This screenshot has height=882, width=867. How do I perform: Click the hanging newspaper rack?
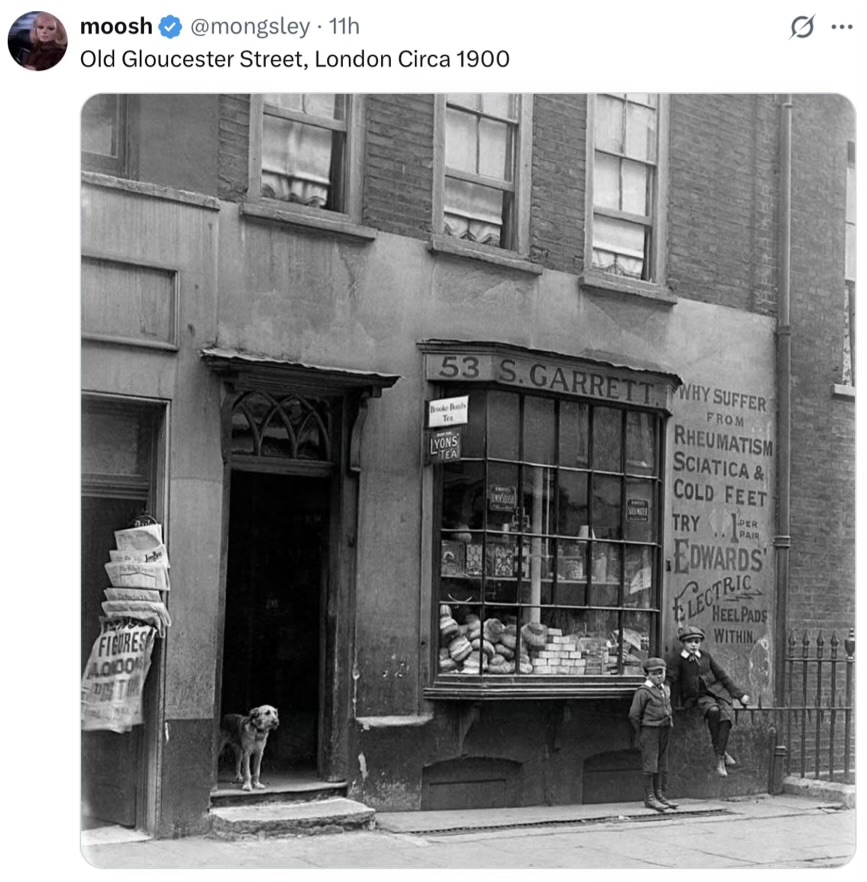(x=125, y=624)
